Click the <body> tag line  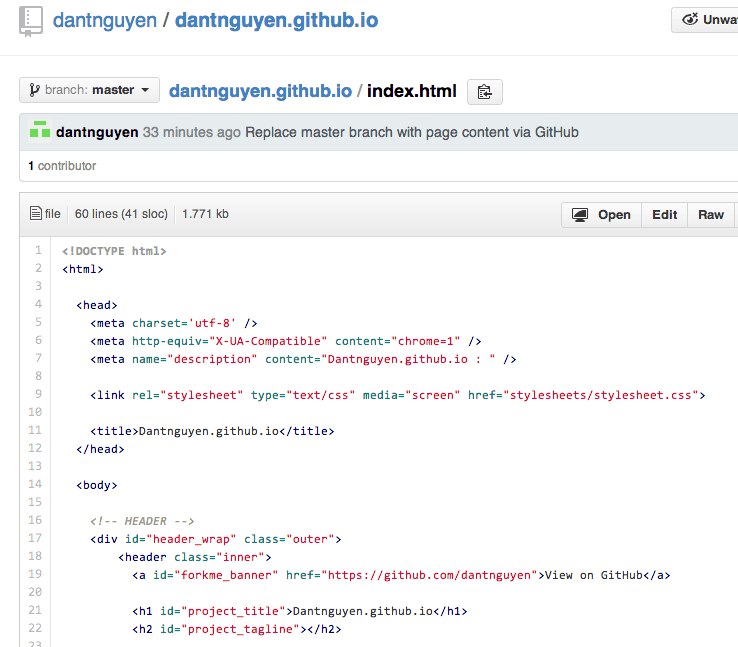[97, 486]
